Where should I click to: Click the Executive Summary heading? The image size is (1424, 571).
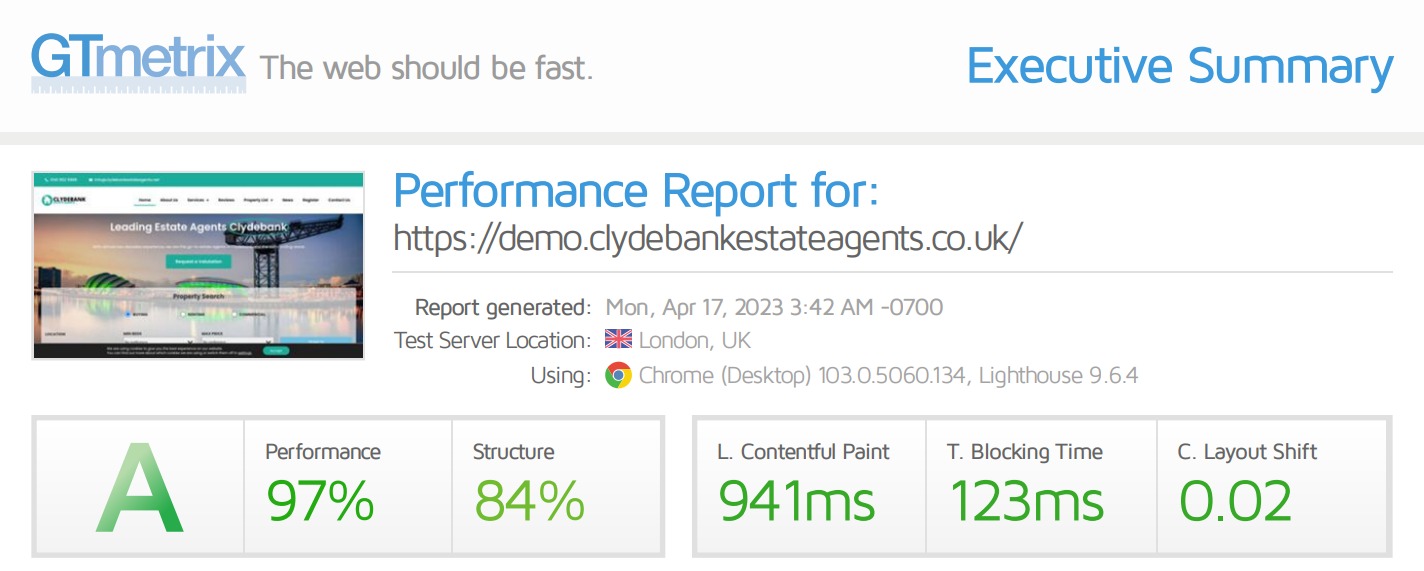[x=1179, y=66]
